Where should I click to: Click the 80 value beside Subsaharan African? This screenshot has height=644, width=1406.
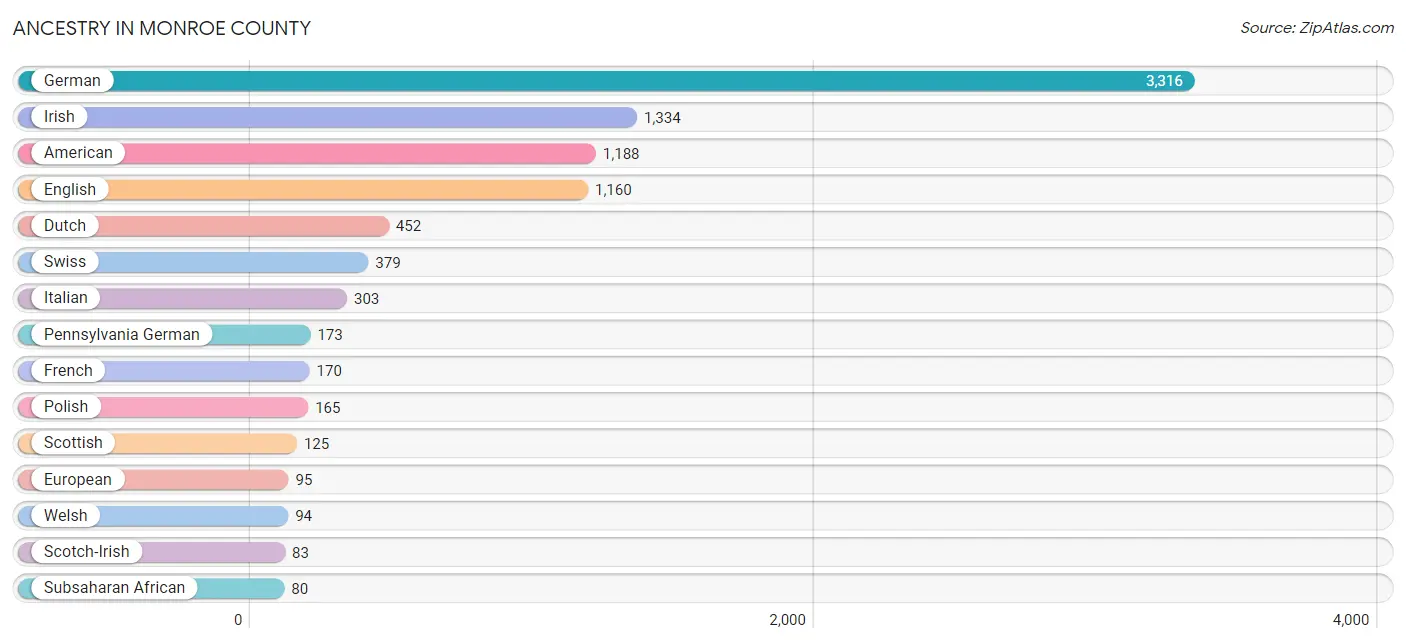[x=300, y=589]
